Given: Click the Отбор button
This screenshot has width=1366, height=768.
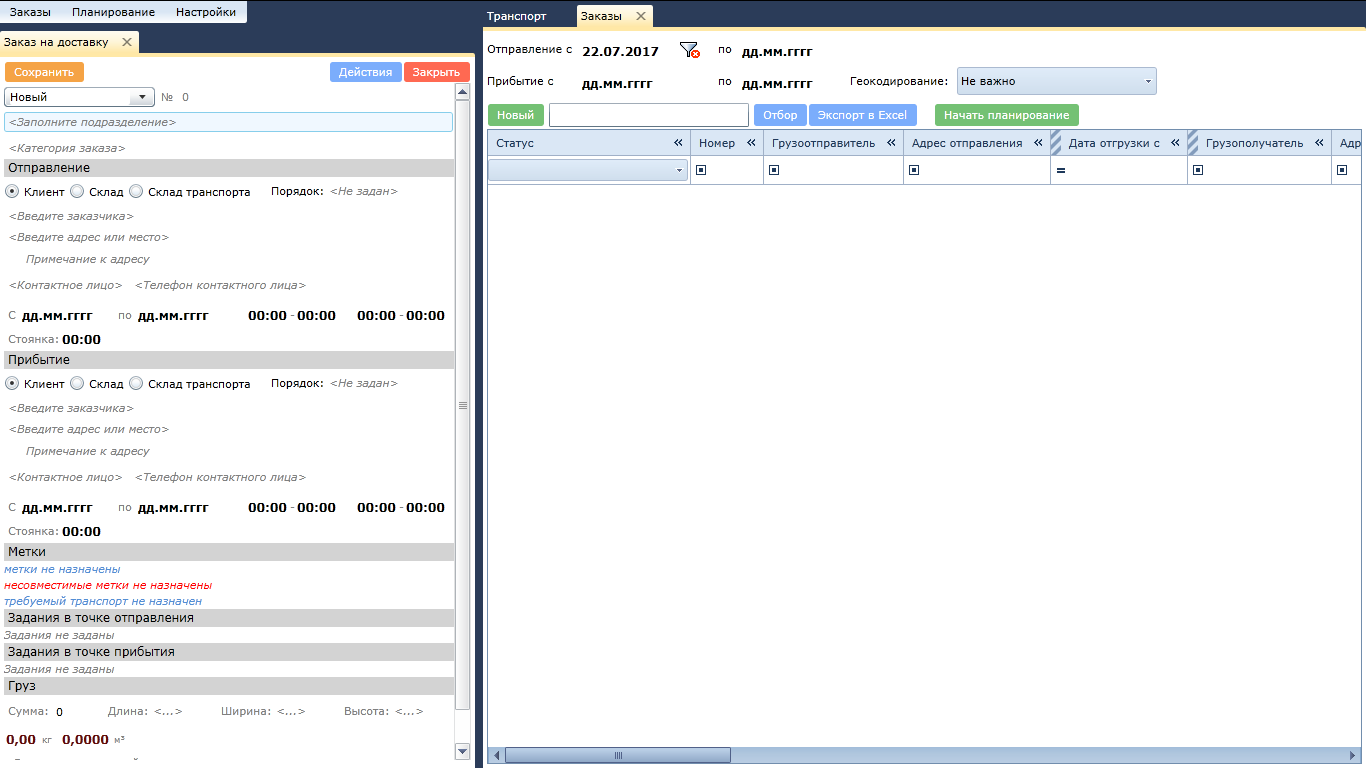Looking at the screenshot, I should coord(780,115).
